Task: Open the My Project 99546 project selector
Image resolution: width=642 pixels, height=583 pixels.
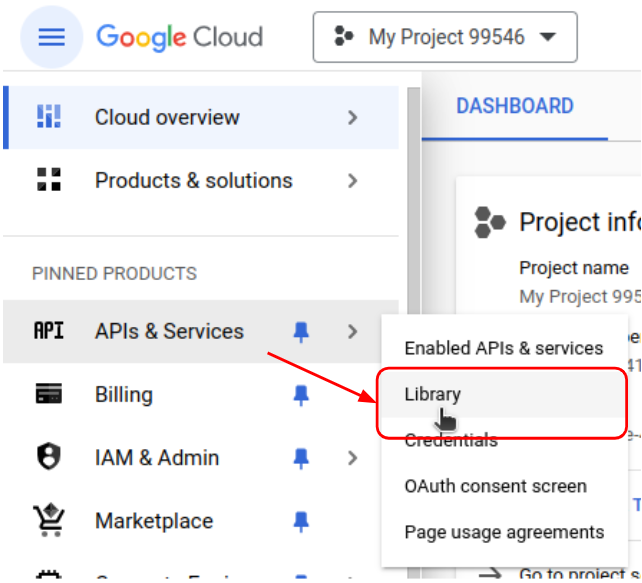Action: pyautogui.click(x=445, y=37)
